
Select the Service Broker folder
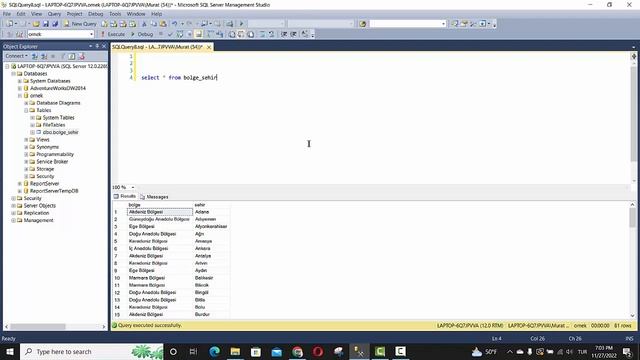tap(52, 162)
